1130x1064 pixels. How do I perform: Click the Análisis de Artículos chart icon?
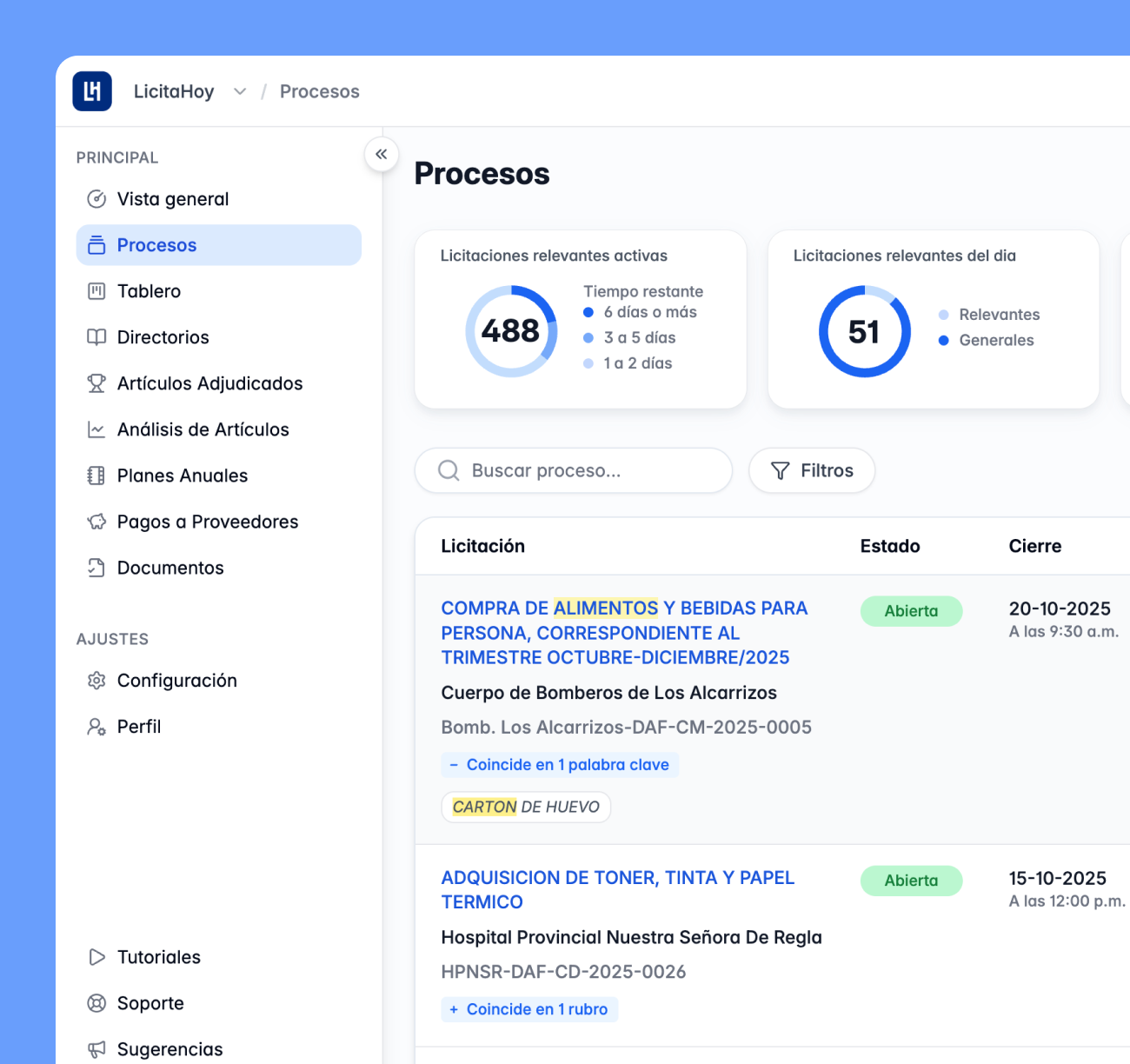coord(96,429)
